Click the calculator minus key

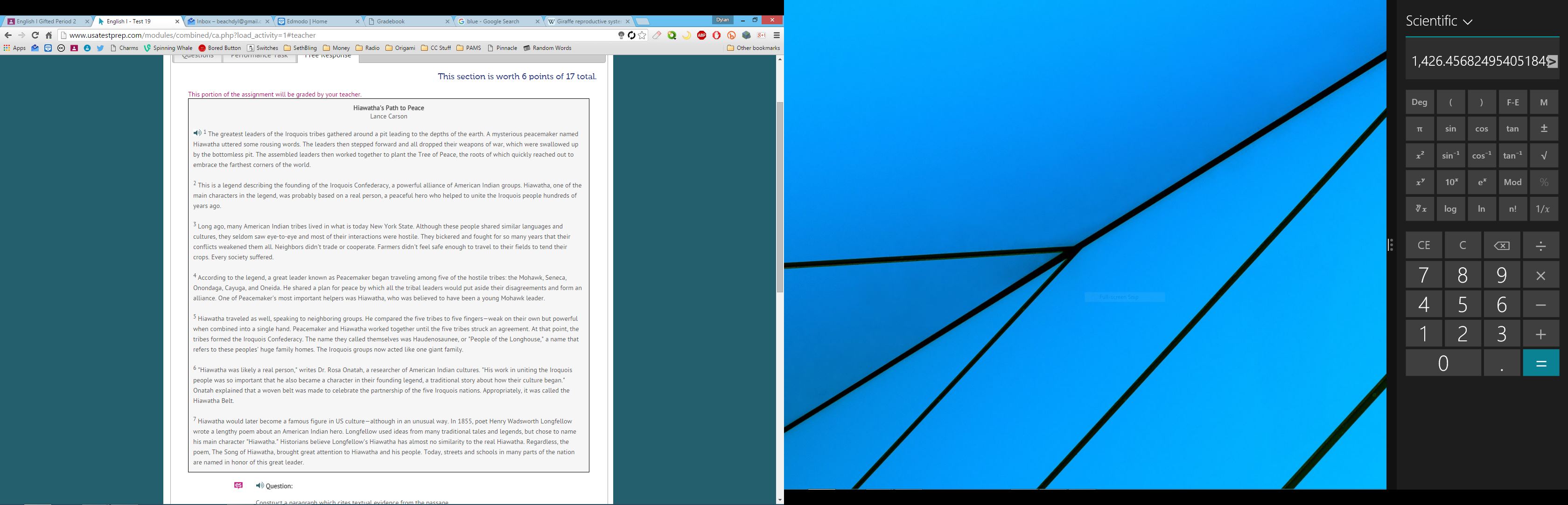point(1540,304)
